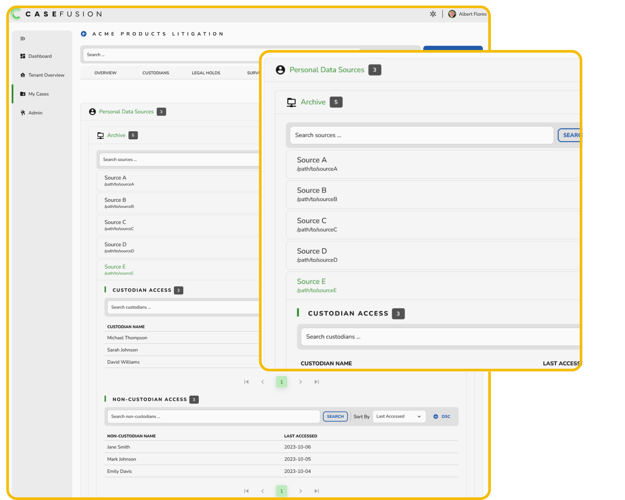Click Search button for non-custodians
This screenshot has width=625, height=500.
tap(335, 417)
